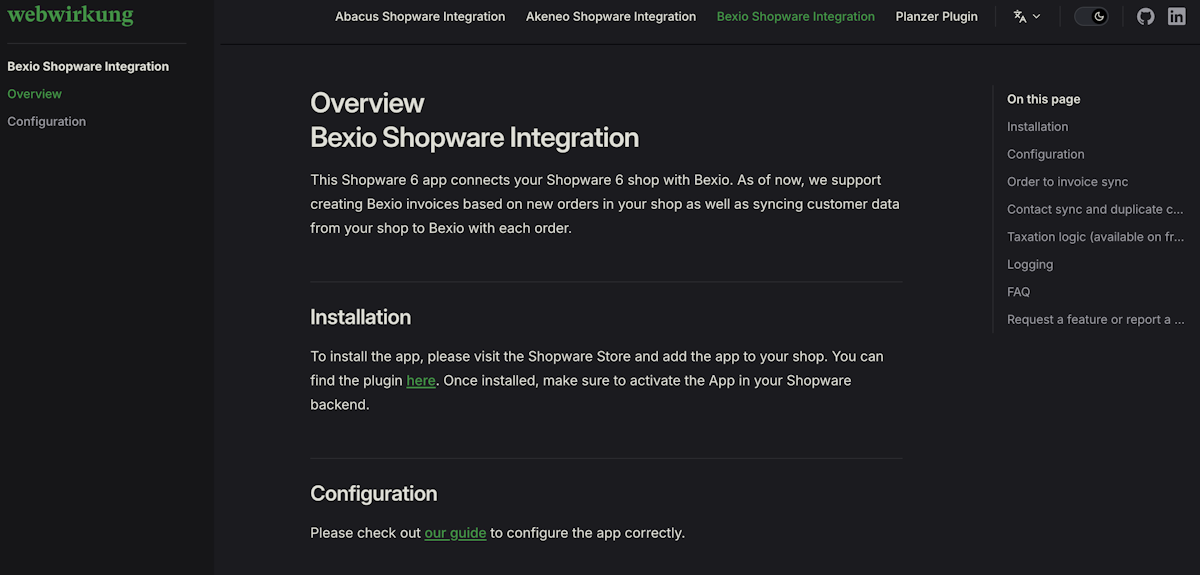The image size is (1200, 575).
Task: Click the Installation section heading
Action: click(x=361, y=317)
